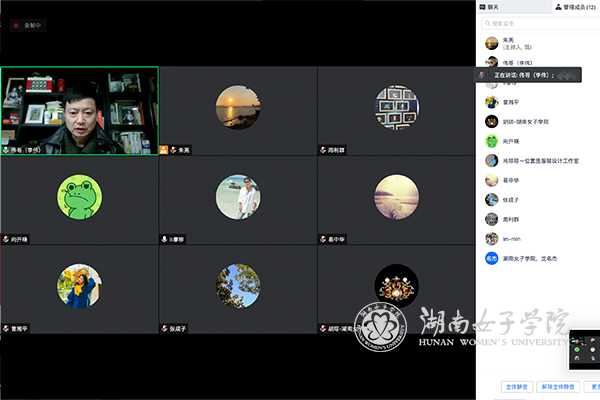The image size is (600, 400).
Task: Toggle the muted mic on 周利群 tile
Action: (x=323, y=150)
